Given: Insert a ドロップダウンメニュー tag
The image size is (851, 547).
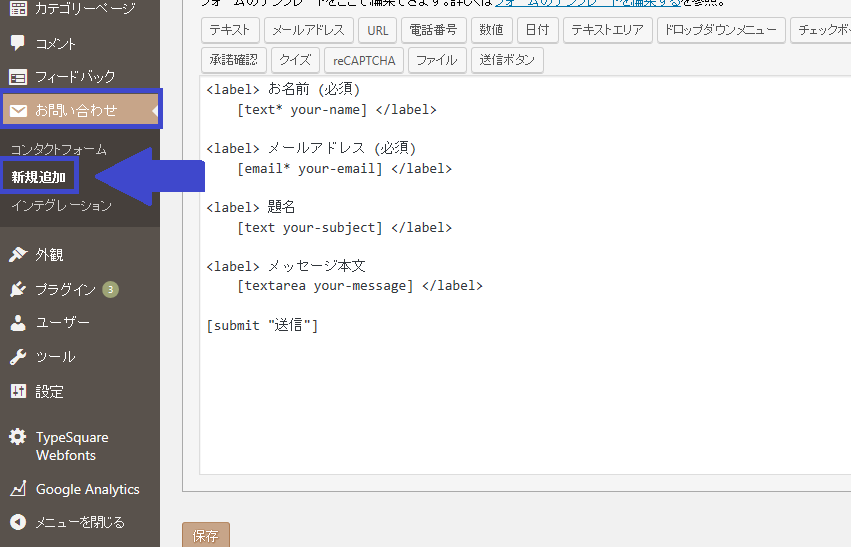Looking at the screenshot, I should [x=719, y=30].
